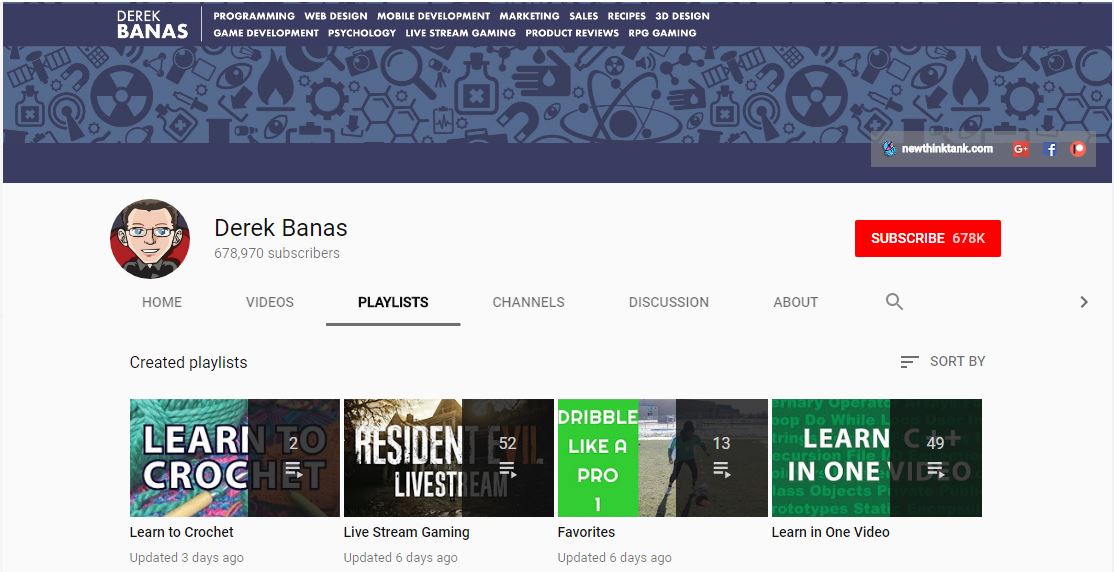1114x572 pixels.
Task: Click the Dribble Like a Pro thumbnail
Action: click(x=663, y=458)
